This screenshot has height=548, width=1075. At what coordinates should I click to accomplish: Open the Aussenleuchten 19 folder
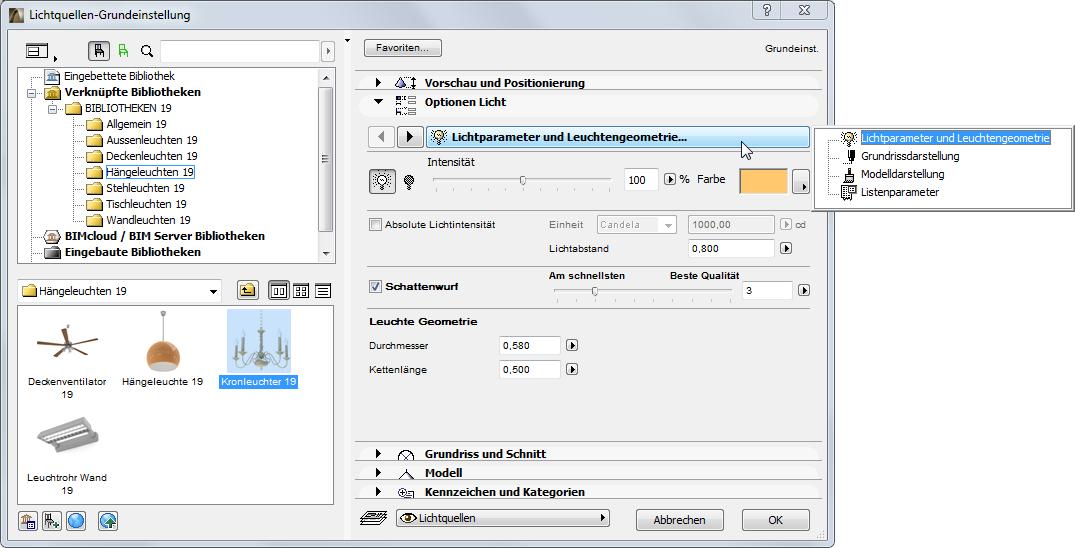(x=152, y=140)
